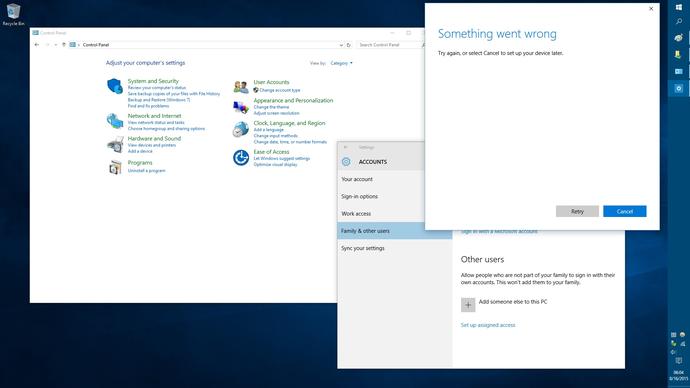The height and width of the screenshot is (388, 690).
Task: Open Clock, Language, and Region heading link
Action: [x=289, y=123]
